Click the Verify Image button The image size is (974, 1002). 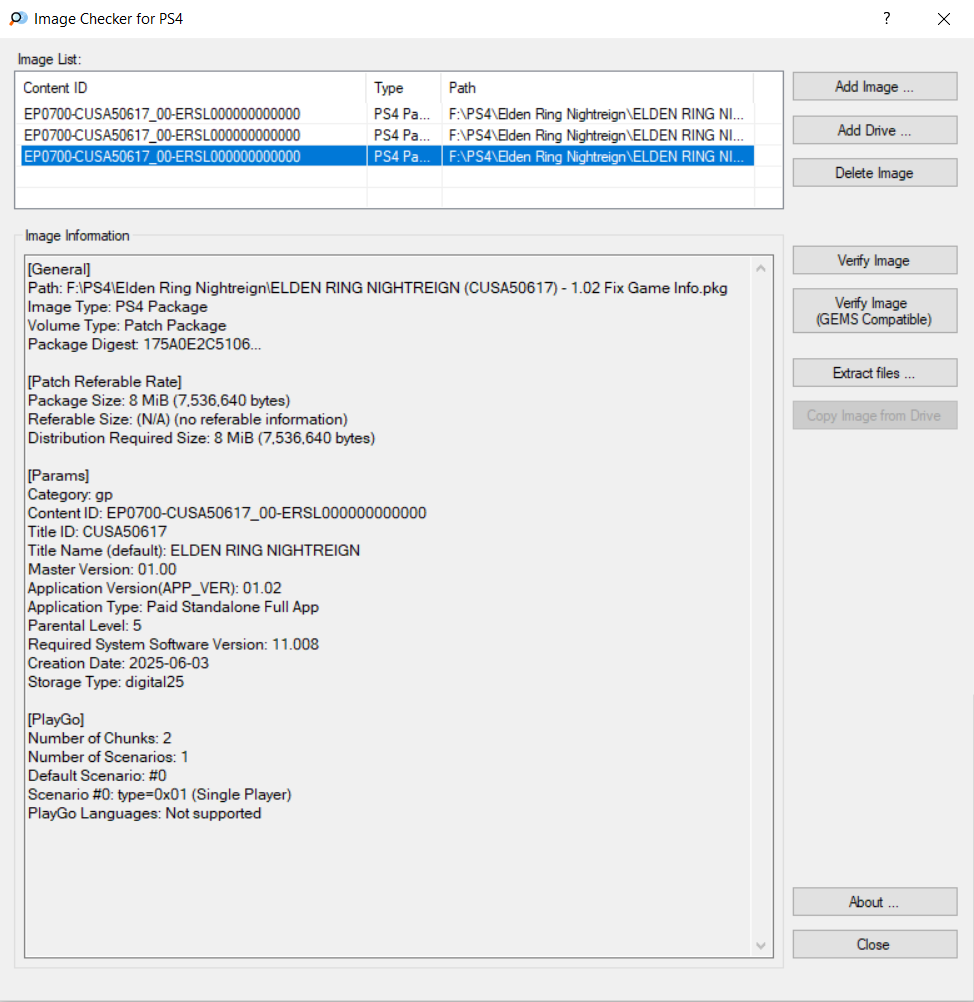pos(875,261)
